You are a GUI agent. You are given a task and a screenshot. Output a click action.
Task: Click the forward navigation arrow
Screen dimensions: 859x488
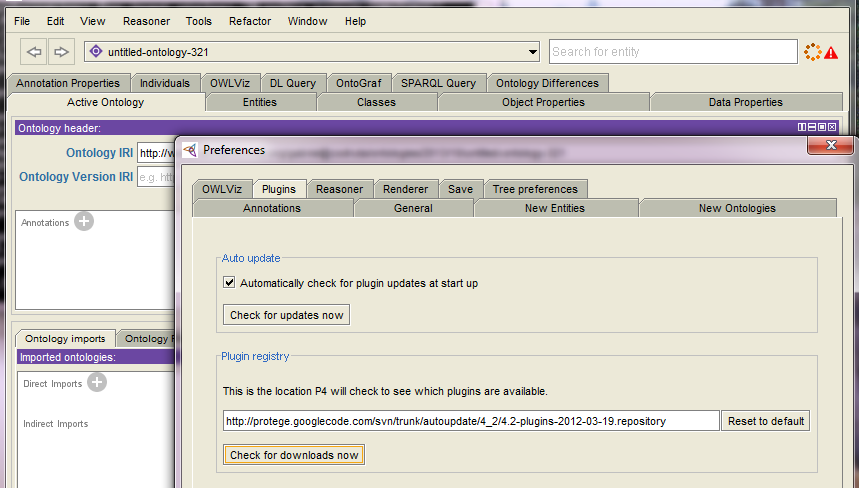[61, 52]
